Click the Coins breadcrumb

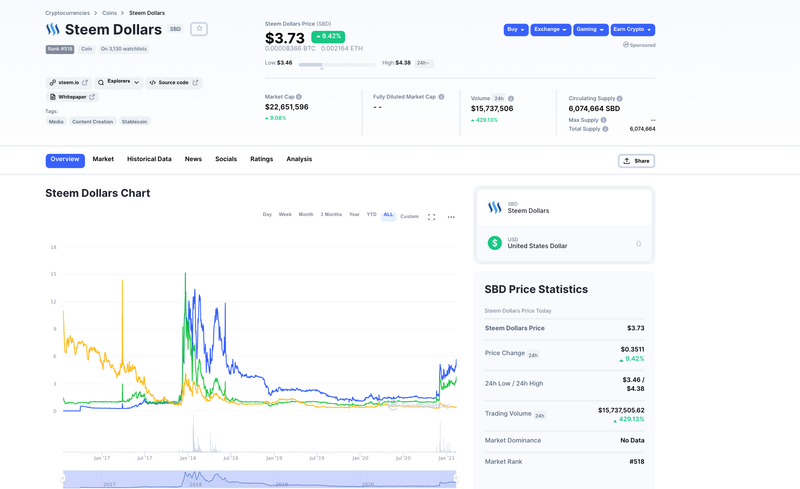pos(109,13)
